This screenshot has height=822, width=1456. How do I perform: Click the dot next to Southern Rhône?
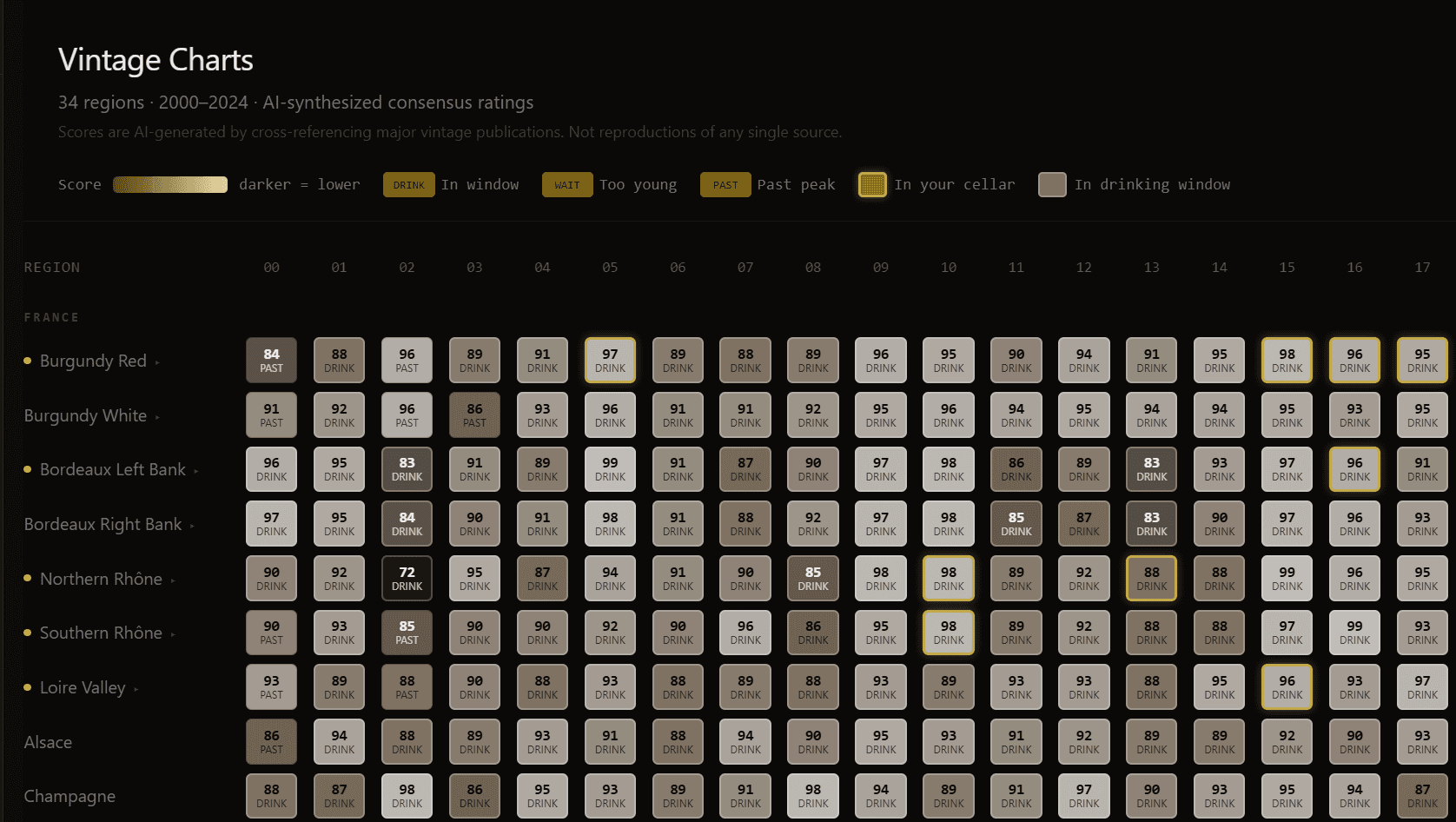click(26, 633)
